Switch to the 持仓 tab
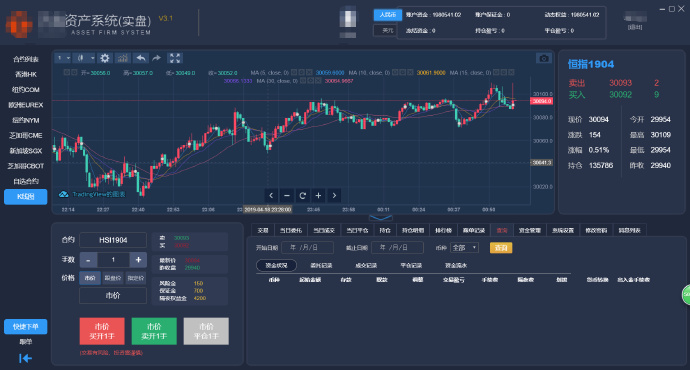 coord(385,230)
